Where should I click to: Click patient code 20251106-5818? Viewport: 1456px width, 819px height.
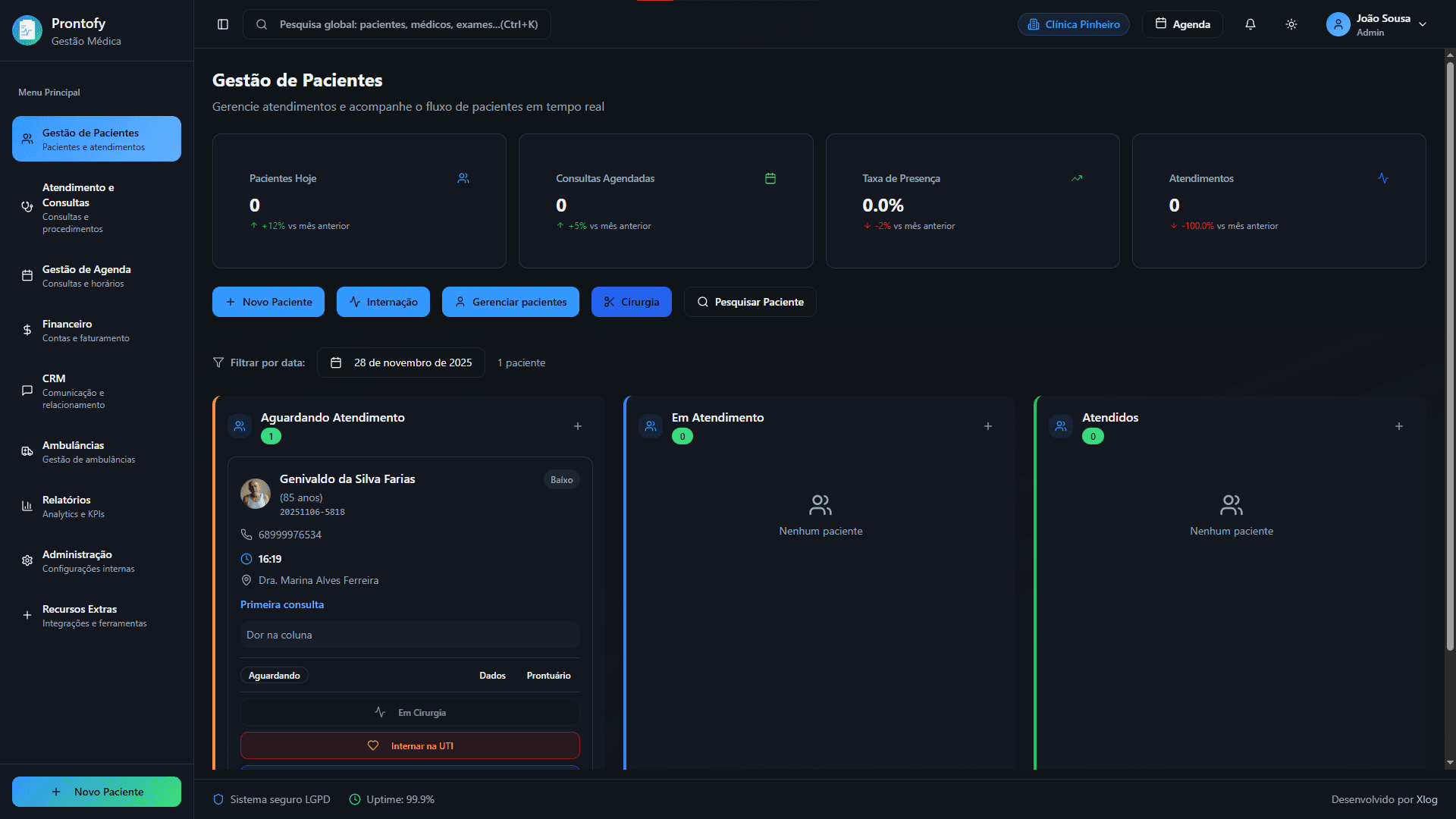pos(312,512)
